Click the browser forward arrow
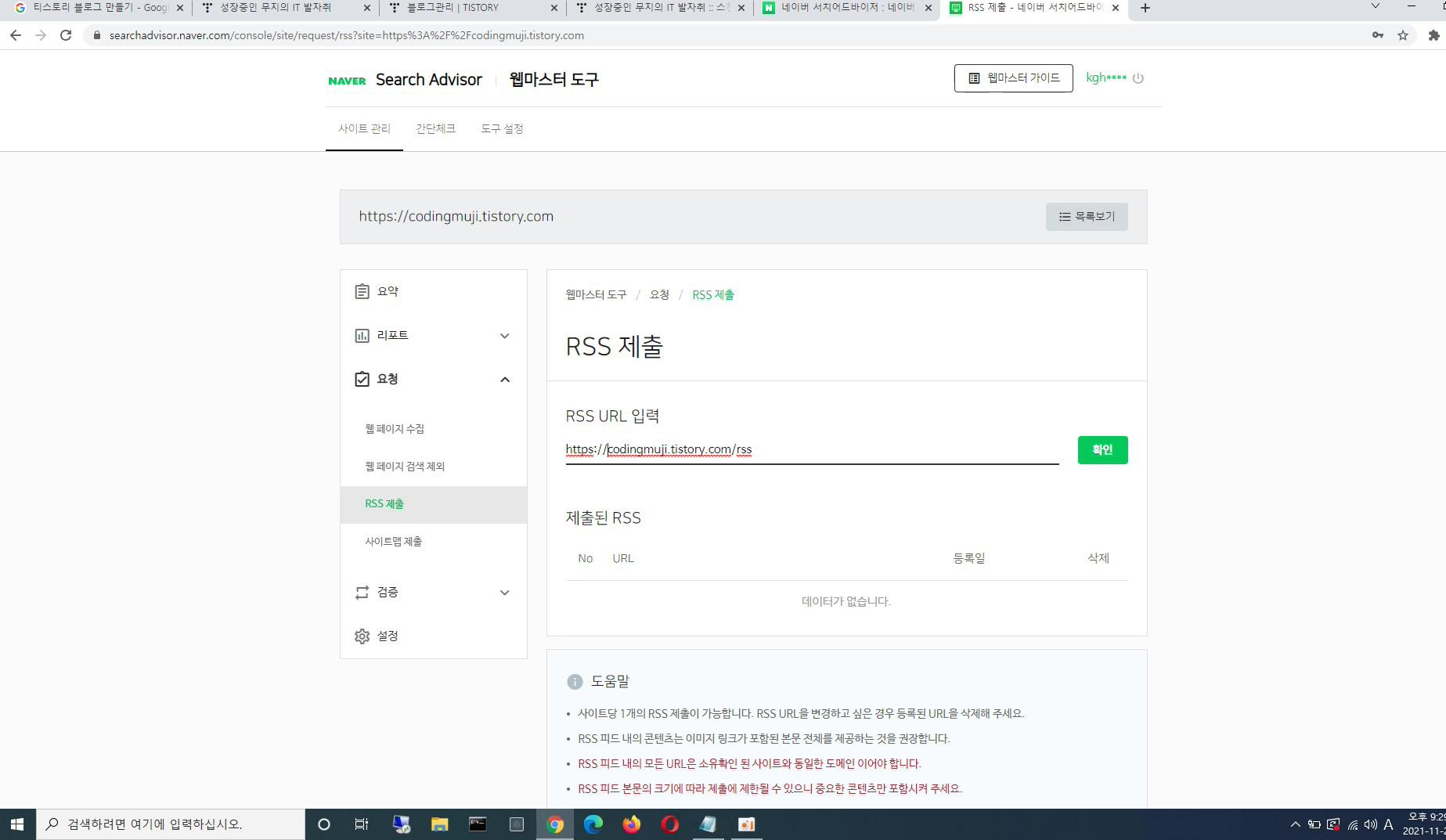Screen dimensions: 1446x840 point(41,35)
